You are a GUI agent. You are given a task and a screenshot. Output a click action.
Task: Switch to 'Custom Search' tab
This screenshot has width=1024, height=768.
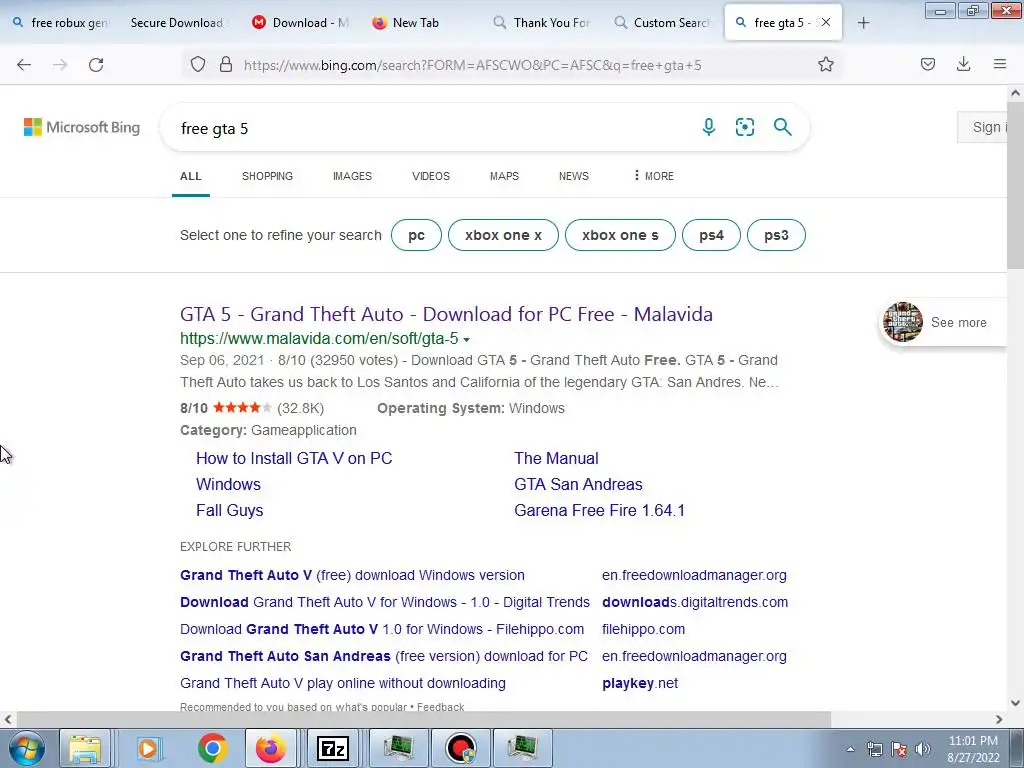tap(662, 23)
